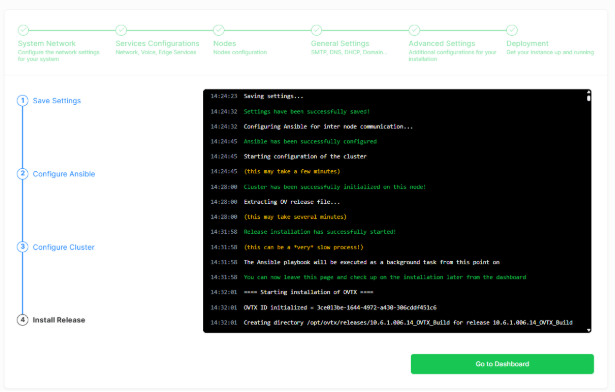615x392 pixels.
Task: Click the Advanced Settings checkmark icon
Action: point(414,30)
